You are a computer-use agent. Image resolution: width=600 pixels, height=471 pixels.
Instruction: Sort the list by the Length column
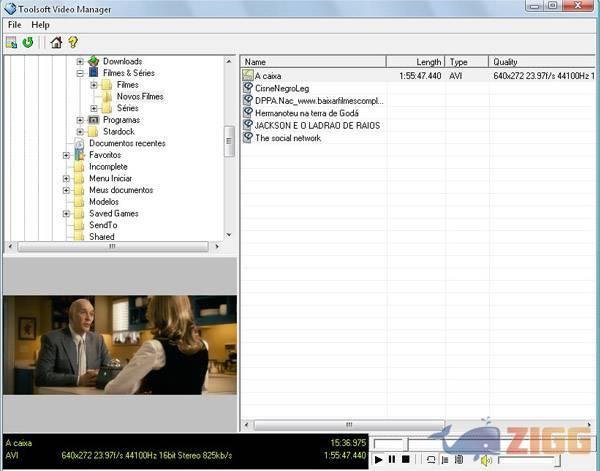[x=414, y=62]
